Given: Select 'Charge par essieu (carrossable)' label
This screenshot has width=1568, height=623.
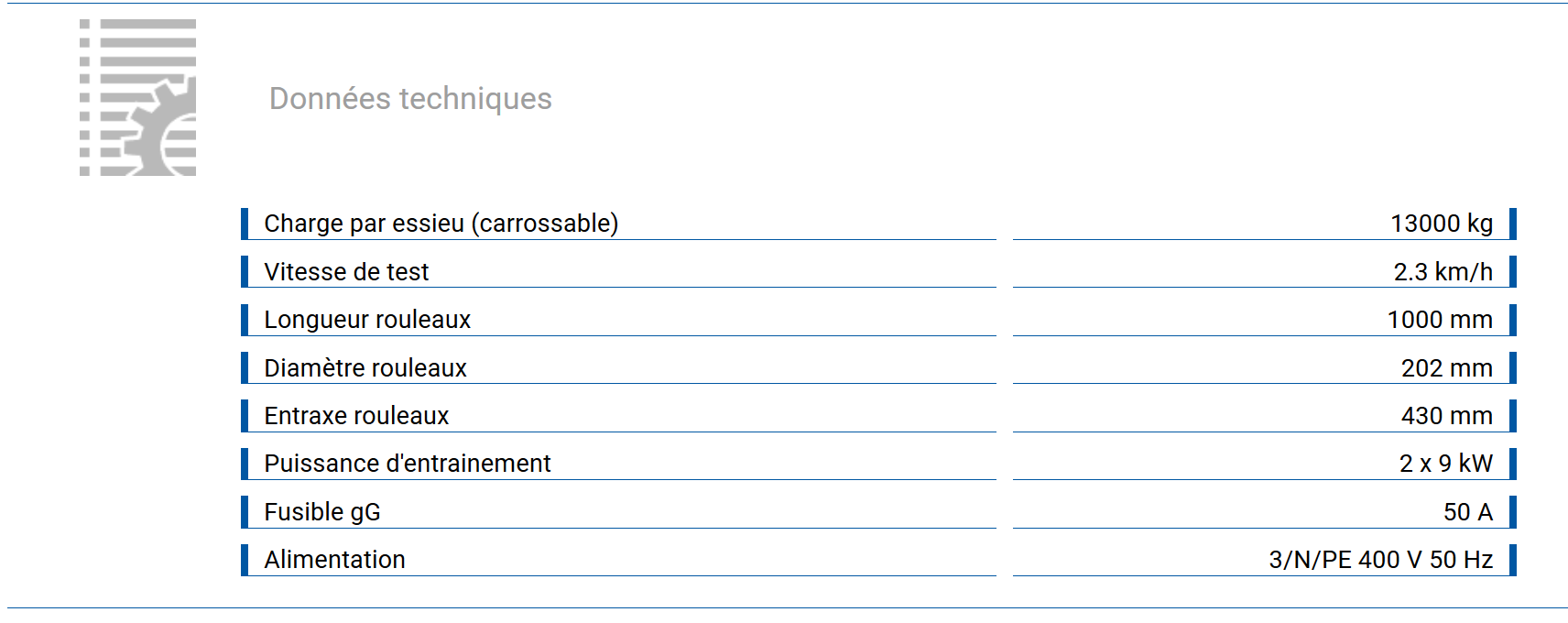Looking at the screenshot, I should coord(441,224).
